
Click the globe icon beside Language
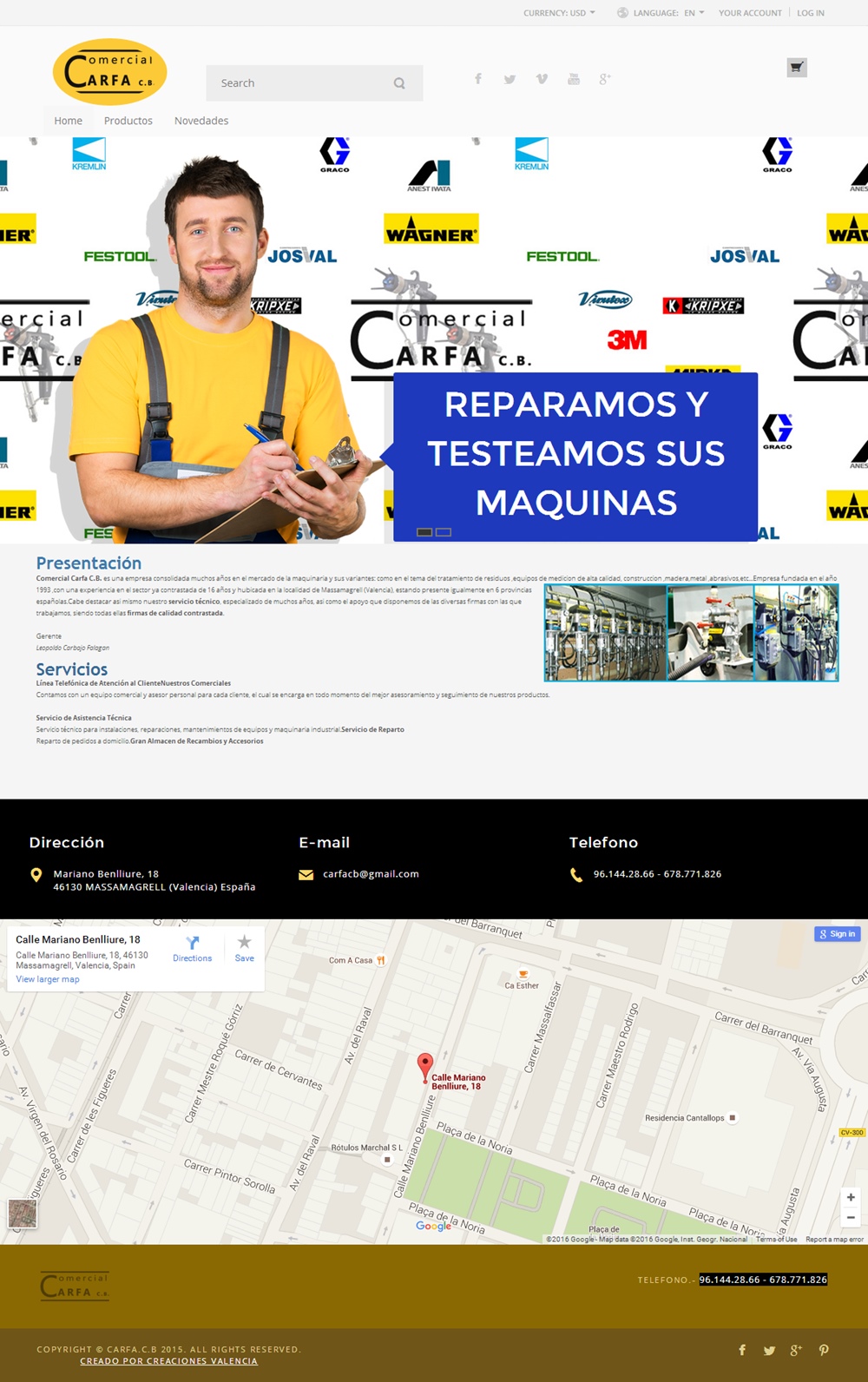[x=622, y=13]
